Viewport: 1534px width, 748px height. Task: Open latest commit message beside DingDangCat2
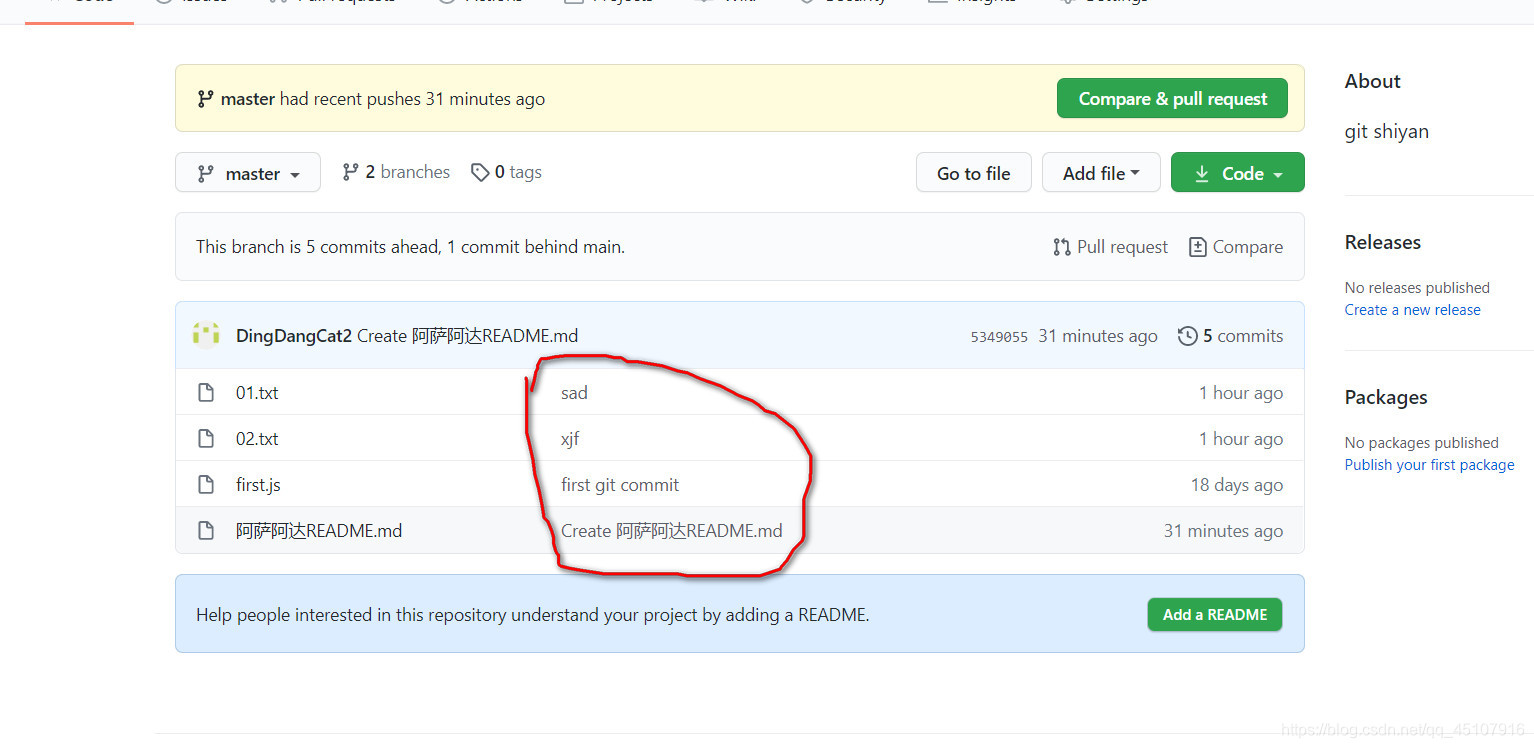[468, 336]
